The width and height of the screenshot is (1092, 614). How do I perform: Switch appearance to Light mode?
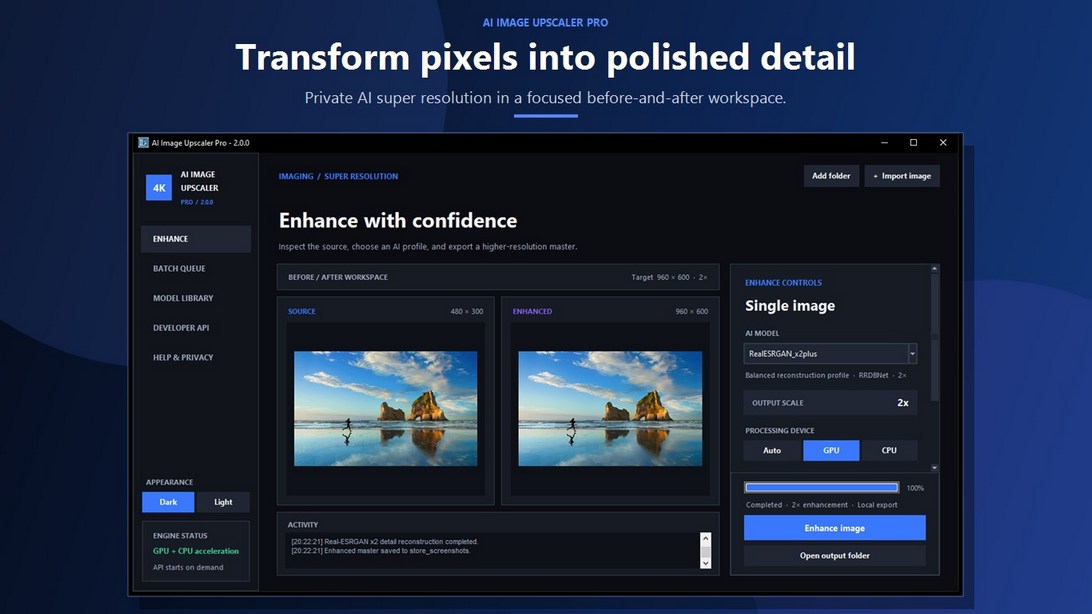223,502
